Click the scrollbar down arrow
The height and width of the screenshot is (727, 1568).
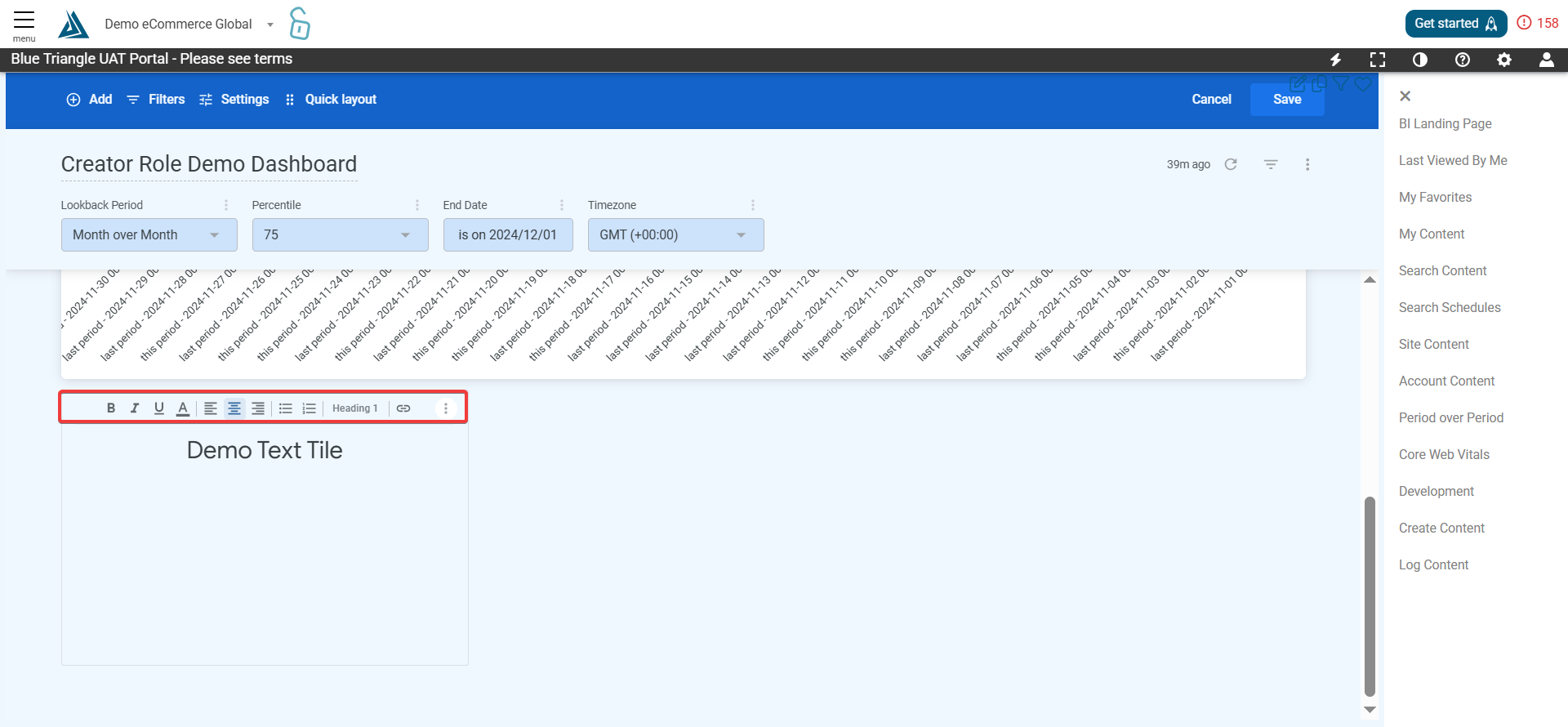click(1370, 710)
